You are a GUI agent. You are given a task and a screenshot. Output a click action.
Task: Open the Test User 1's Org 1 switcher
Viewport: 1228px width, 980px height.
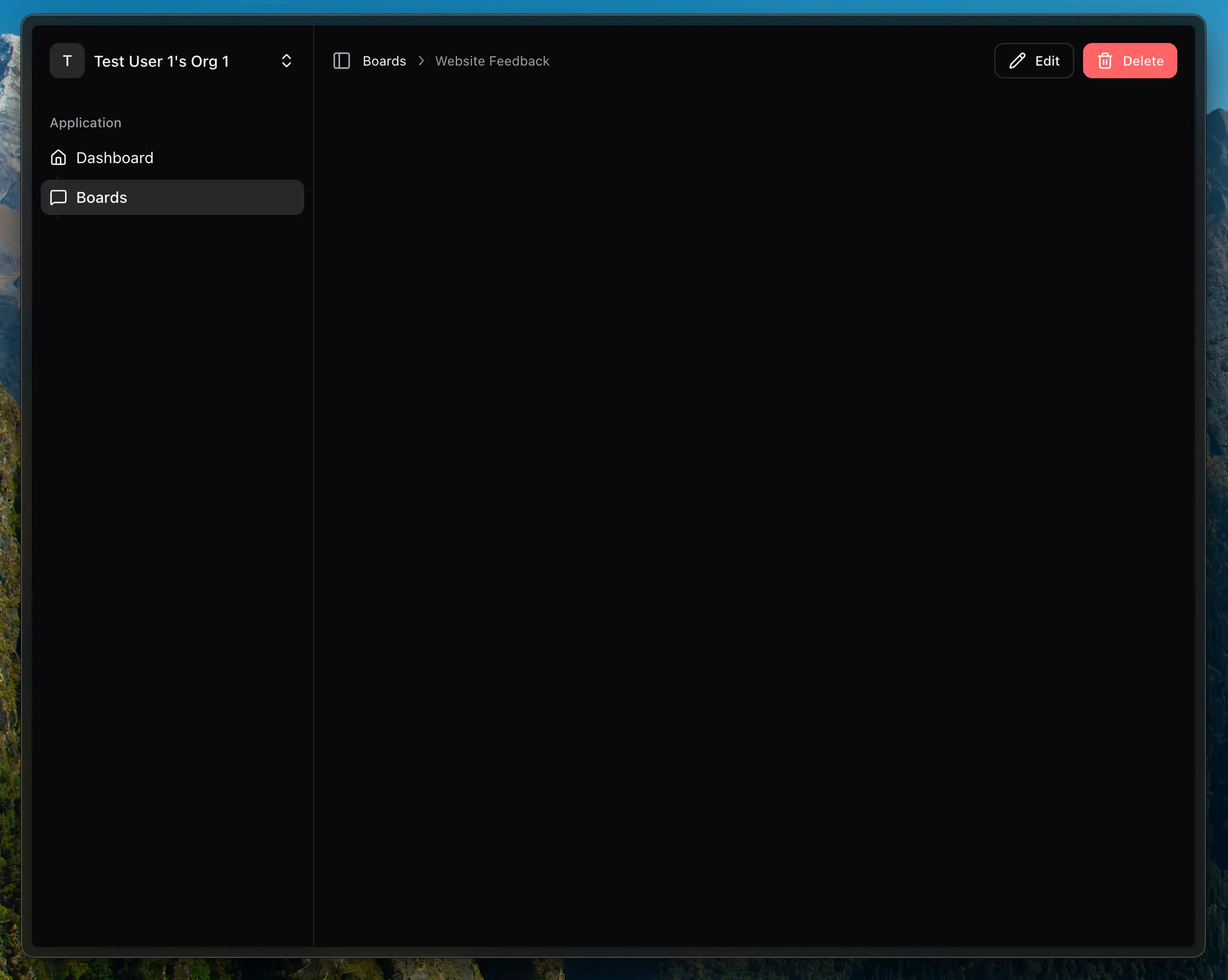point(161,61)
